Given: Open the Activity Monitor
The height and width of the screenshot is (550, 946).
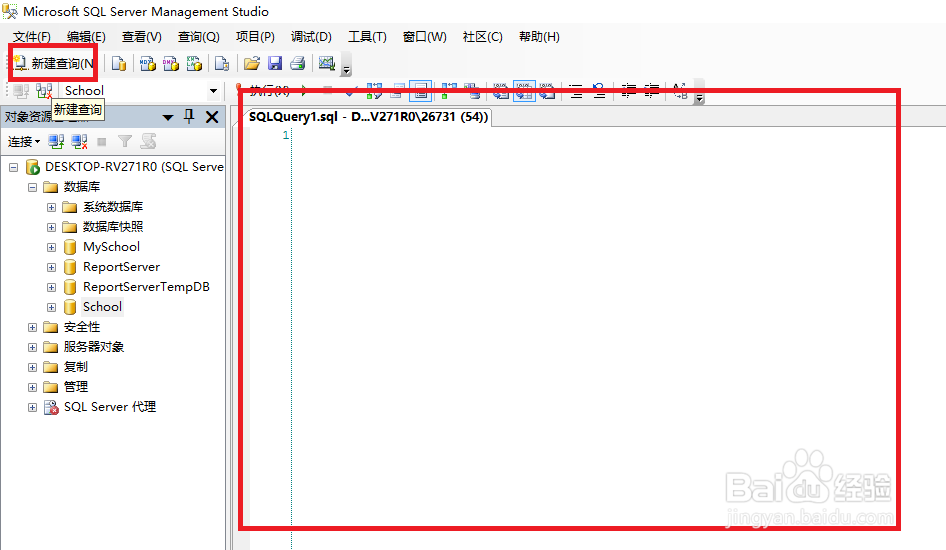Looking at the screenshot, I should 327,63.
